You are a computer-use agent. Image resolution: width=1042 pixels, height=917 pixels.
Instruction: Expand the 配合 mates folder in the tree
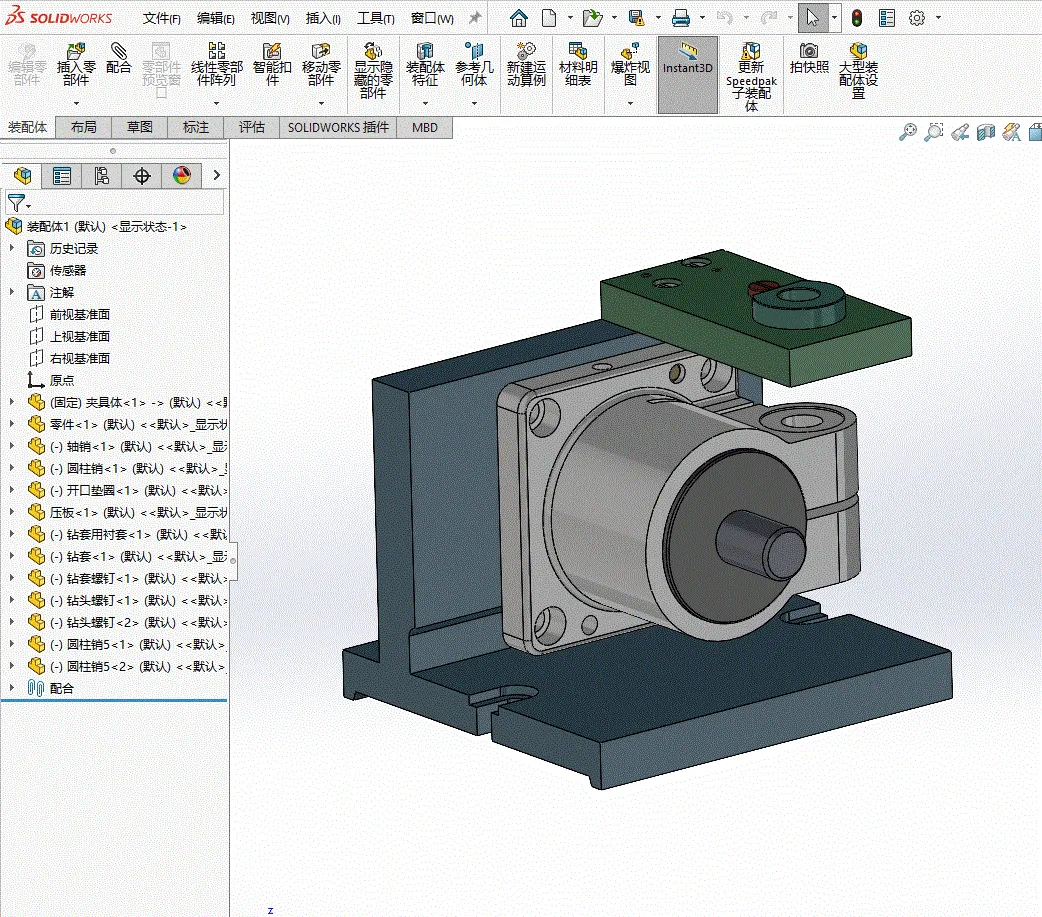pos(12,688)
